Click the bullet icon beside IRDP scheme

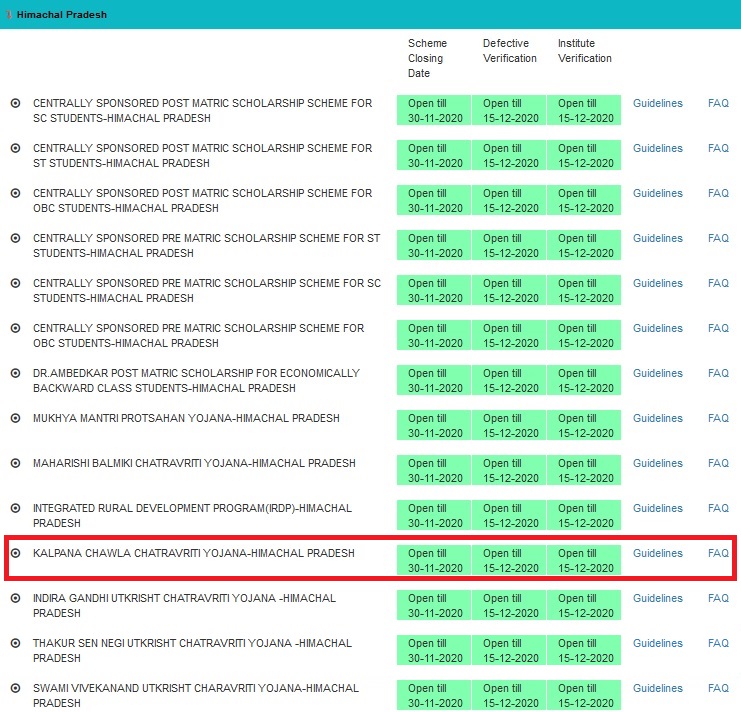(16, 508)
